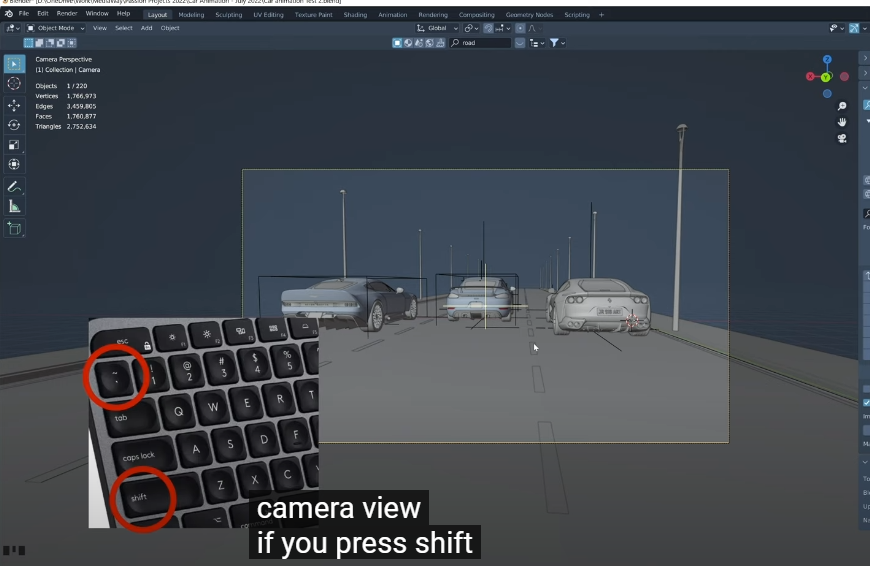Open the viewport Select menu
Viewport: 870px width, 566px height.
(x=124, y=28)
